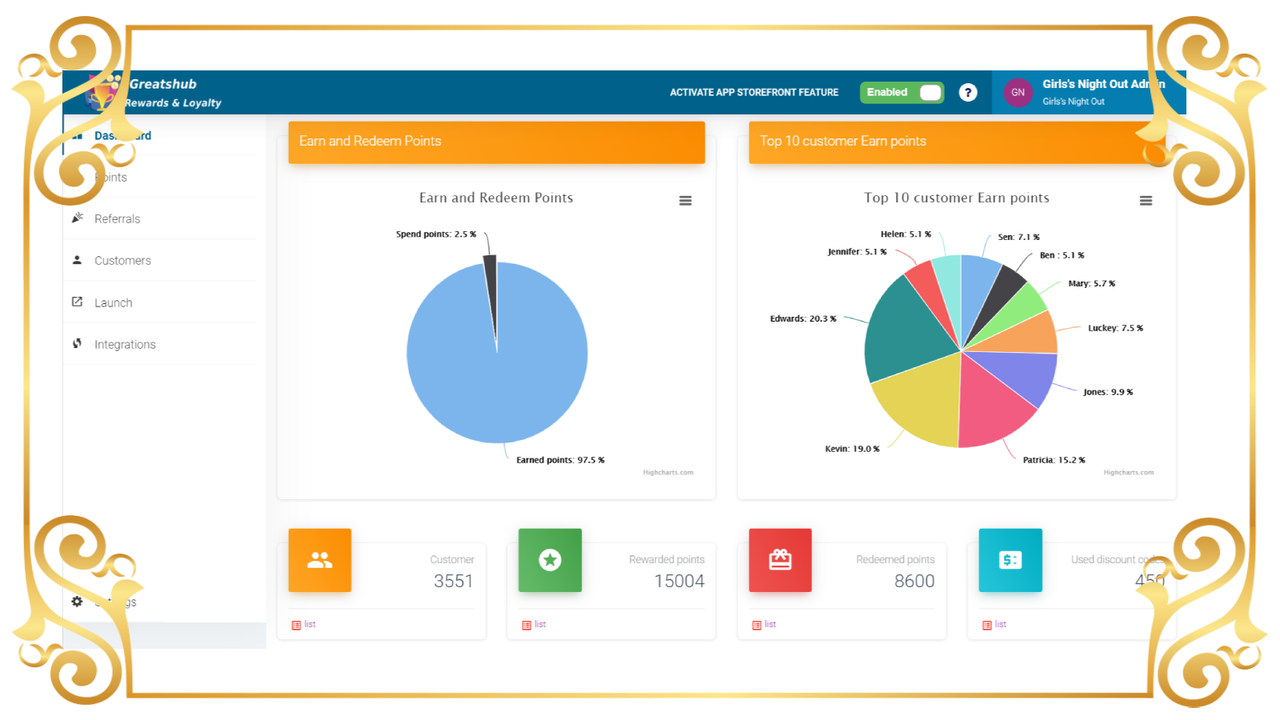
Task: Open the list link under Customer 3551
Action: (x=304, y=623)
